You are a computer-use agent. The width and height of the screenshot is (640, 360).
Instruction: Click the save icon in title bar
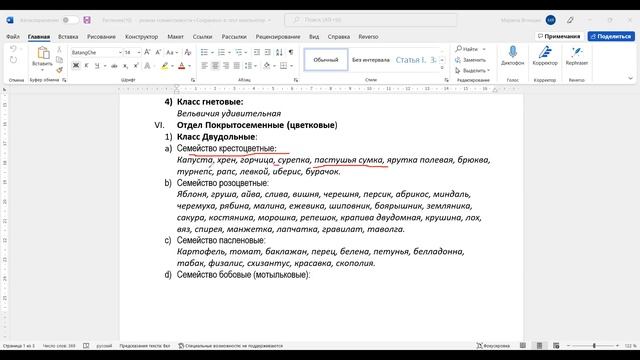(87, 20)
